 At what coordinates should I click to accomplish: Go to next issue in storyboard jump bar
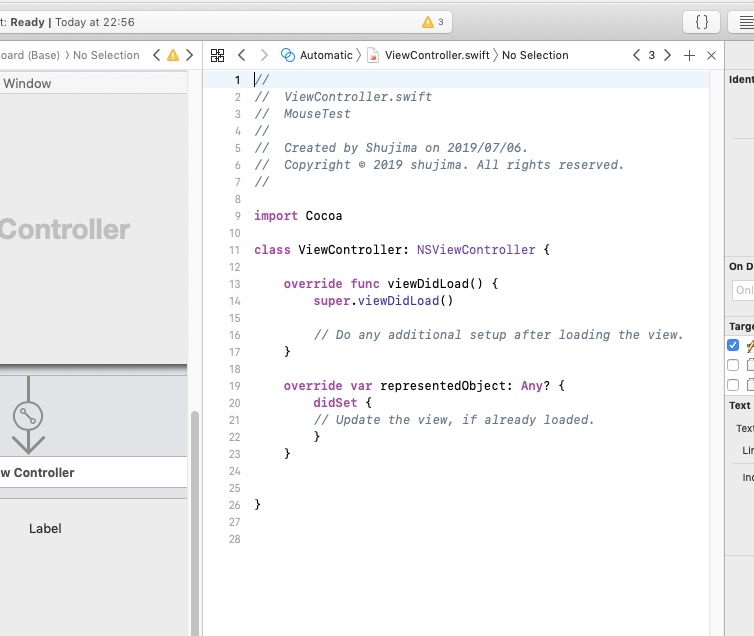[x=190, y=55]
